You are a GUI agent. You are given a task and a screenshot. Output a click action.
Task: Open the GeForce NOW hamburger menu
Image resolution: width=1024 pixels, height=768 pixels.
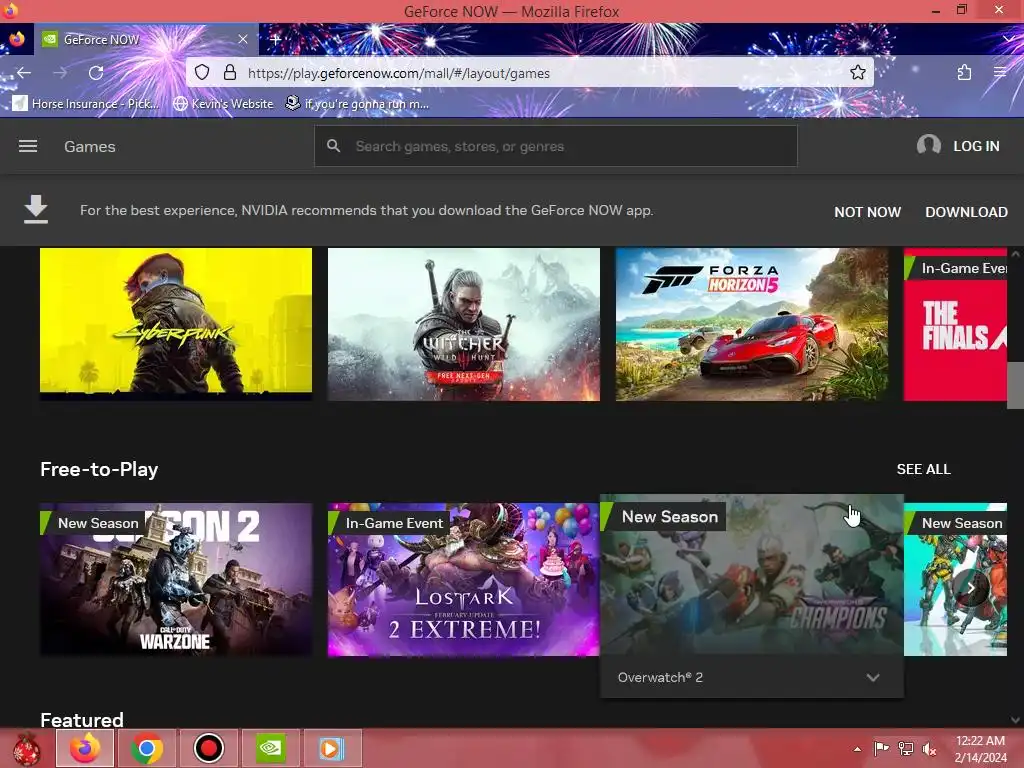[x=27, y=146]
